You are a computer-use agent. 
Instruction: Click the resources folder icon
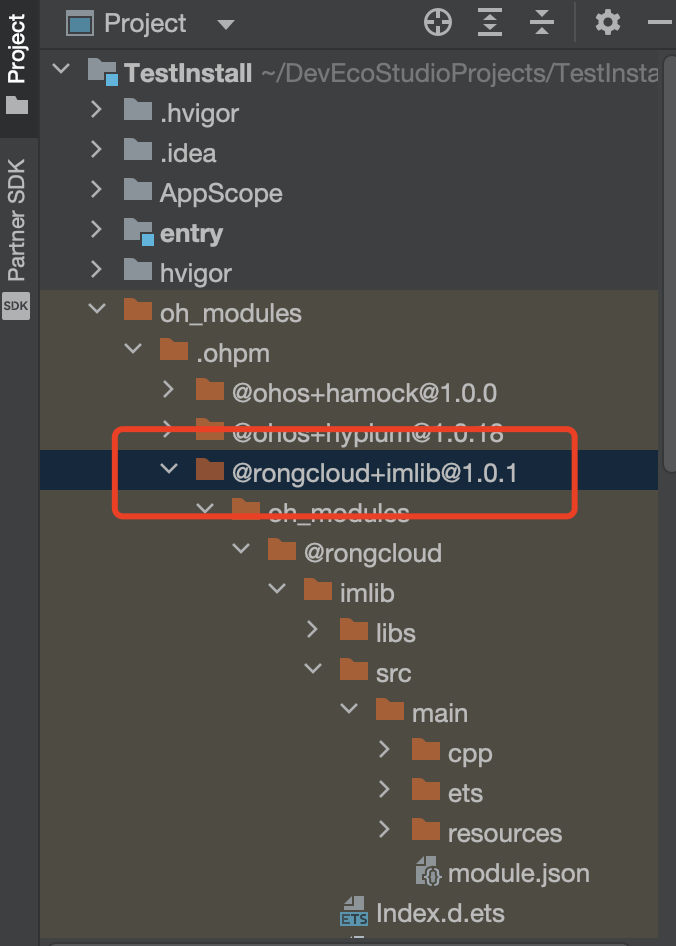point(426,829)
